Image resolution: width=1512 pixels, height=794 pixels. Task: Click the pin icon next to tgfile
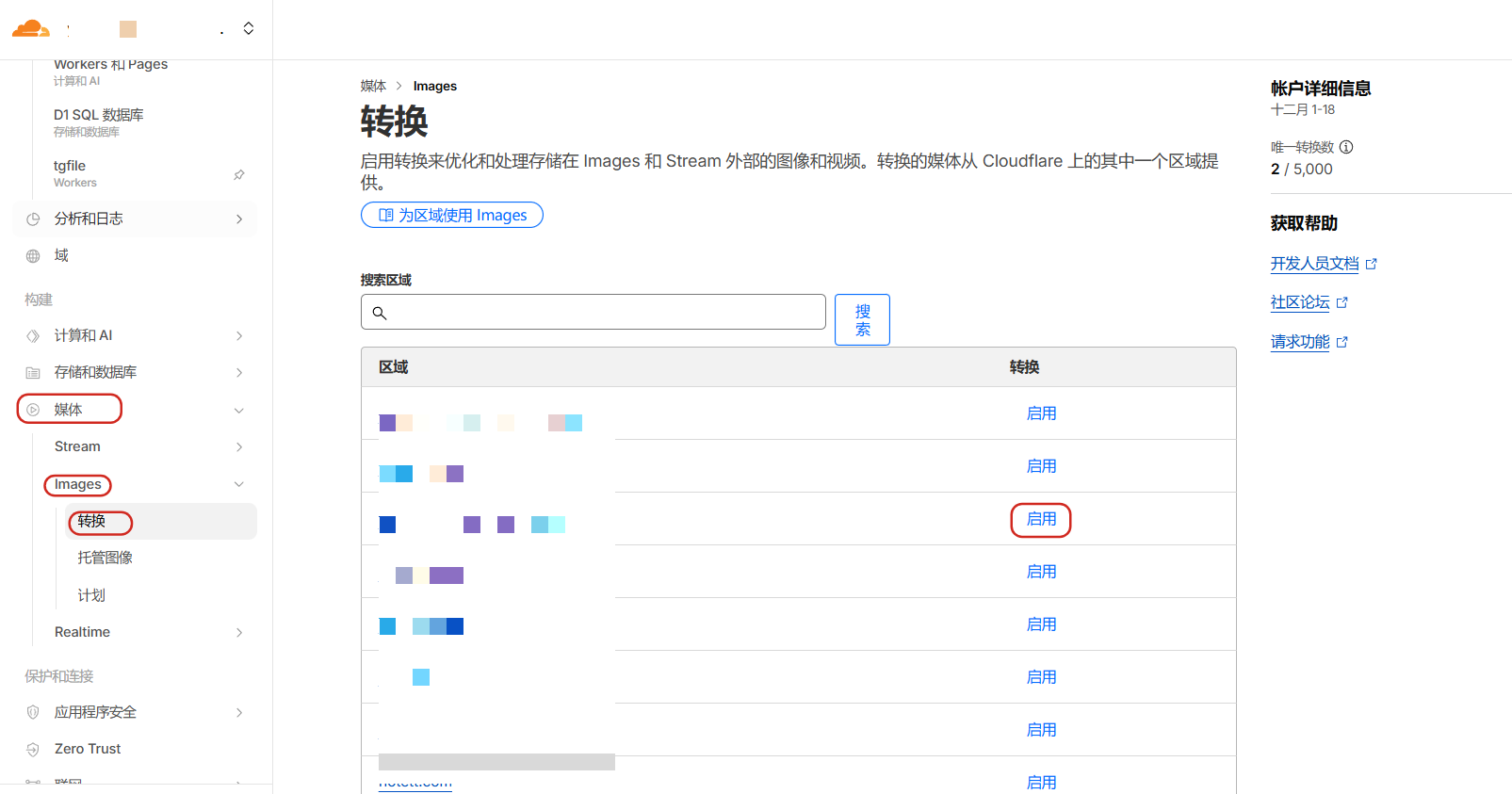(x=239, y=174)
